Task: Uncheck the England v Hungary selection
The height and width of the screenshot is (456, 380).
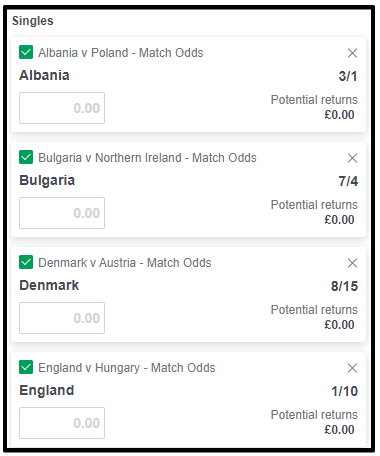Action: [x=26, y=367]
